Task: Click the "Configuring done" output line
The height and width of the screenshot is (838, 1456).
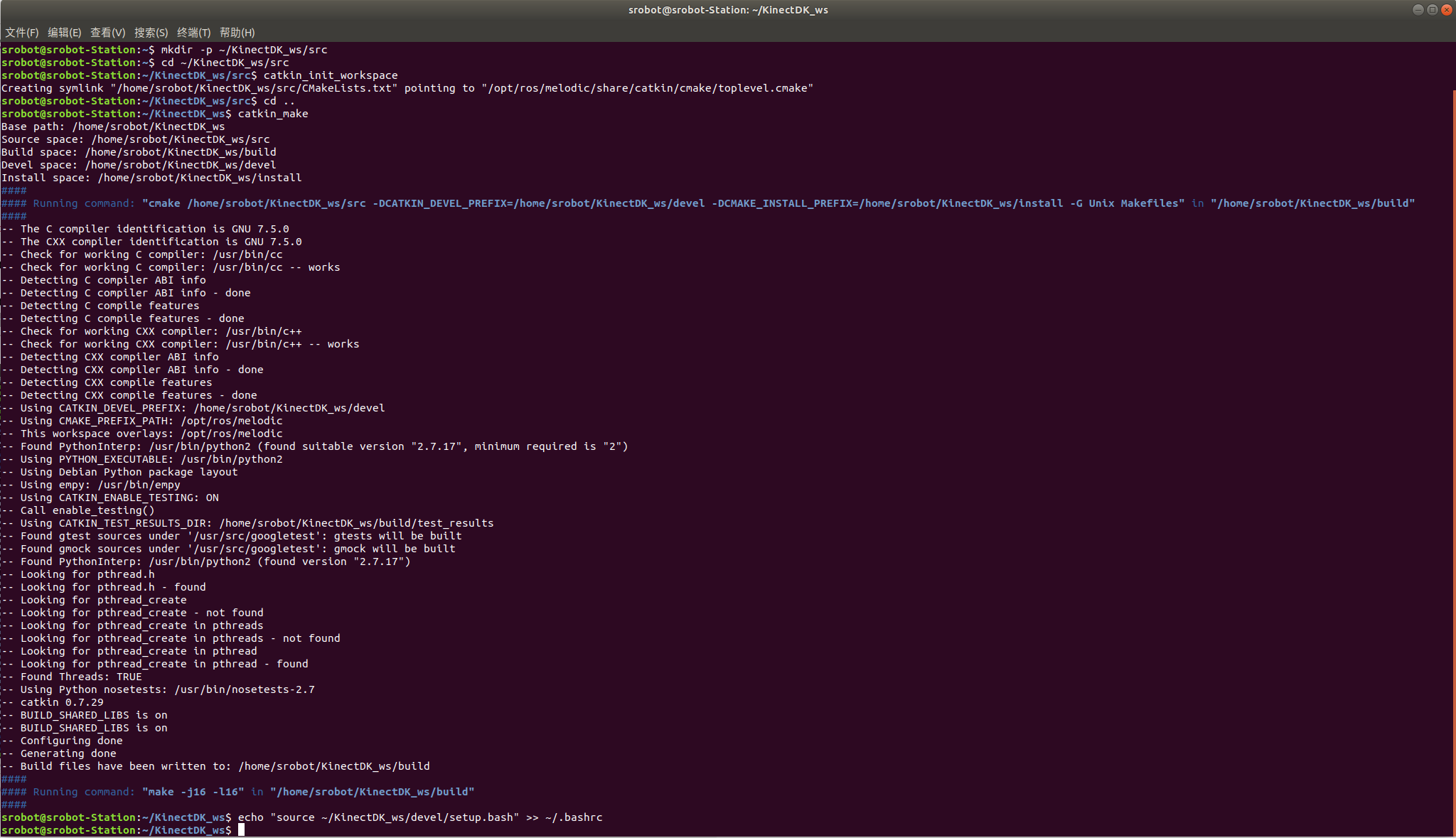Action: (71, 741)
